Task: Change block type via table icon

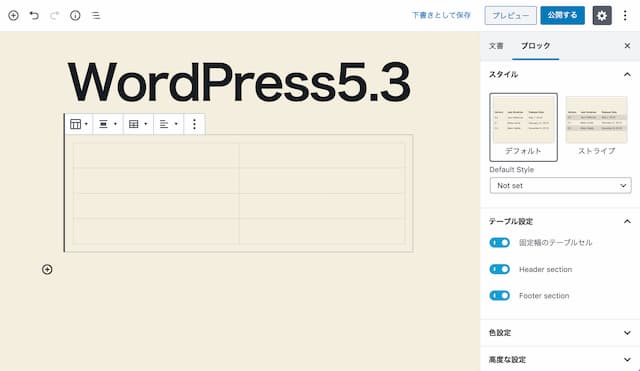Action: tap(79, 124)
